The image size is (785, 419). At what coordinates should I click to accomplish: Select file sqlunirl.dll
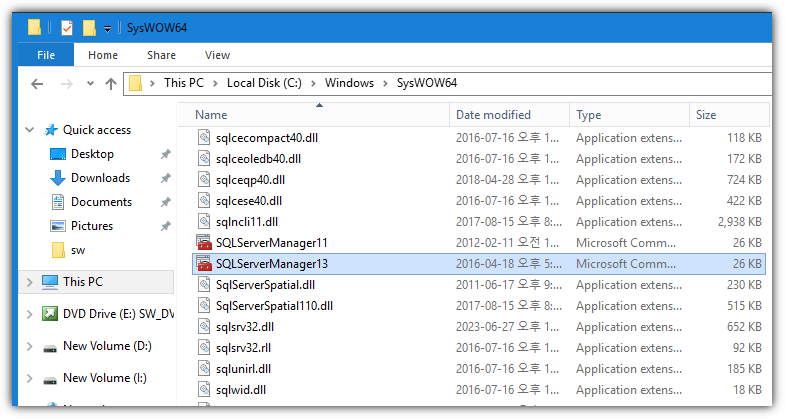point(243,369)
